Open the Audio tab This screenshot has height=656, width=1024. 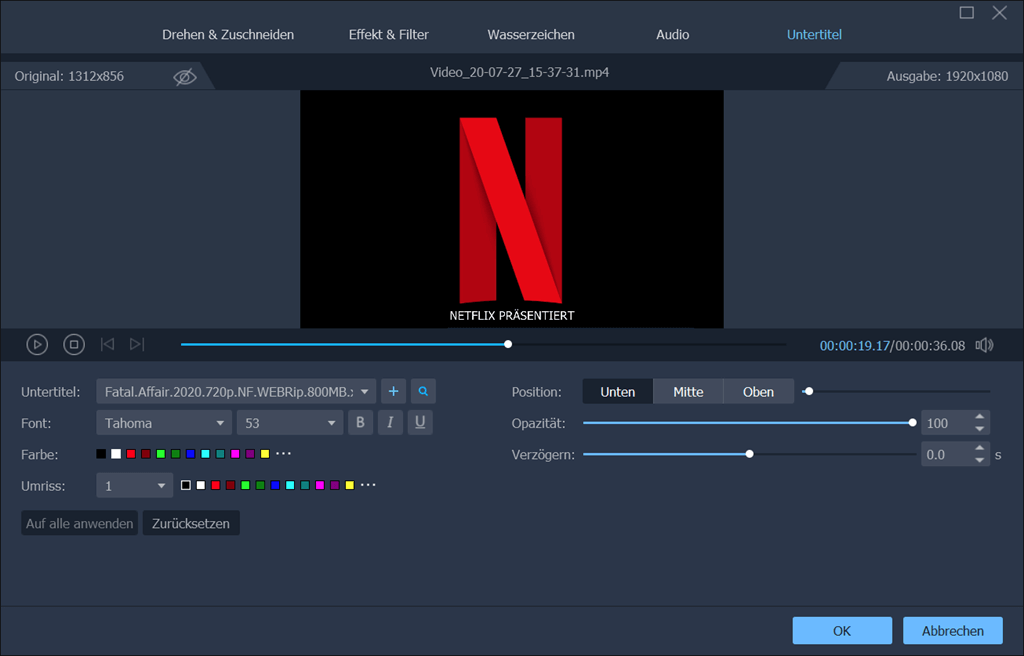673,35
